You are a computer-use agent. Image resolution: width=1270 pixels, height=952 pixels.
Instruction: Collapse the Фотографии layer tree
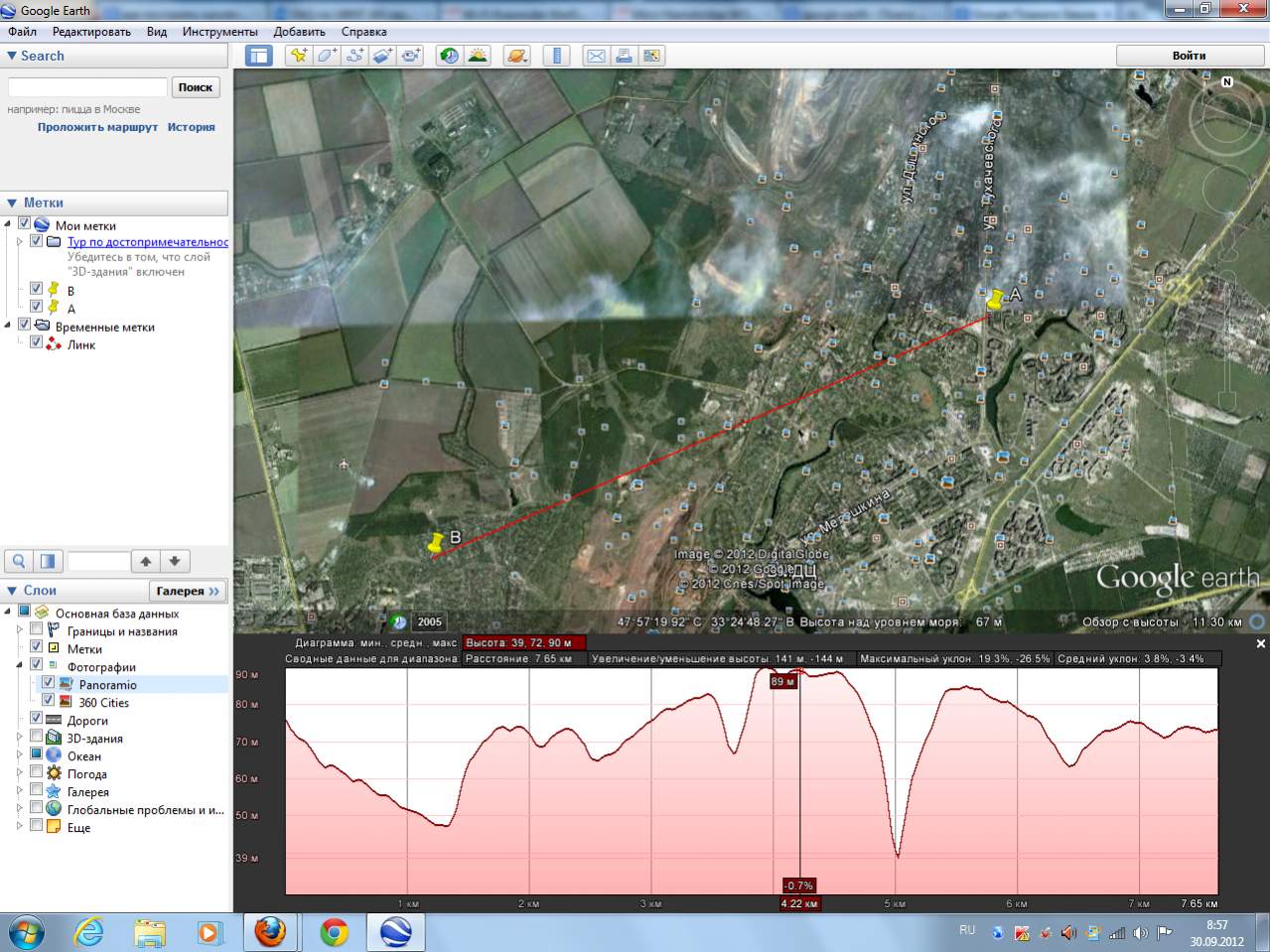pos(20,666)
